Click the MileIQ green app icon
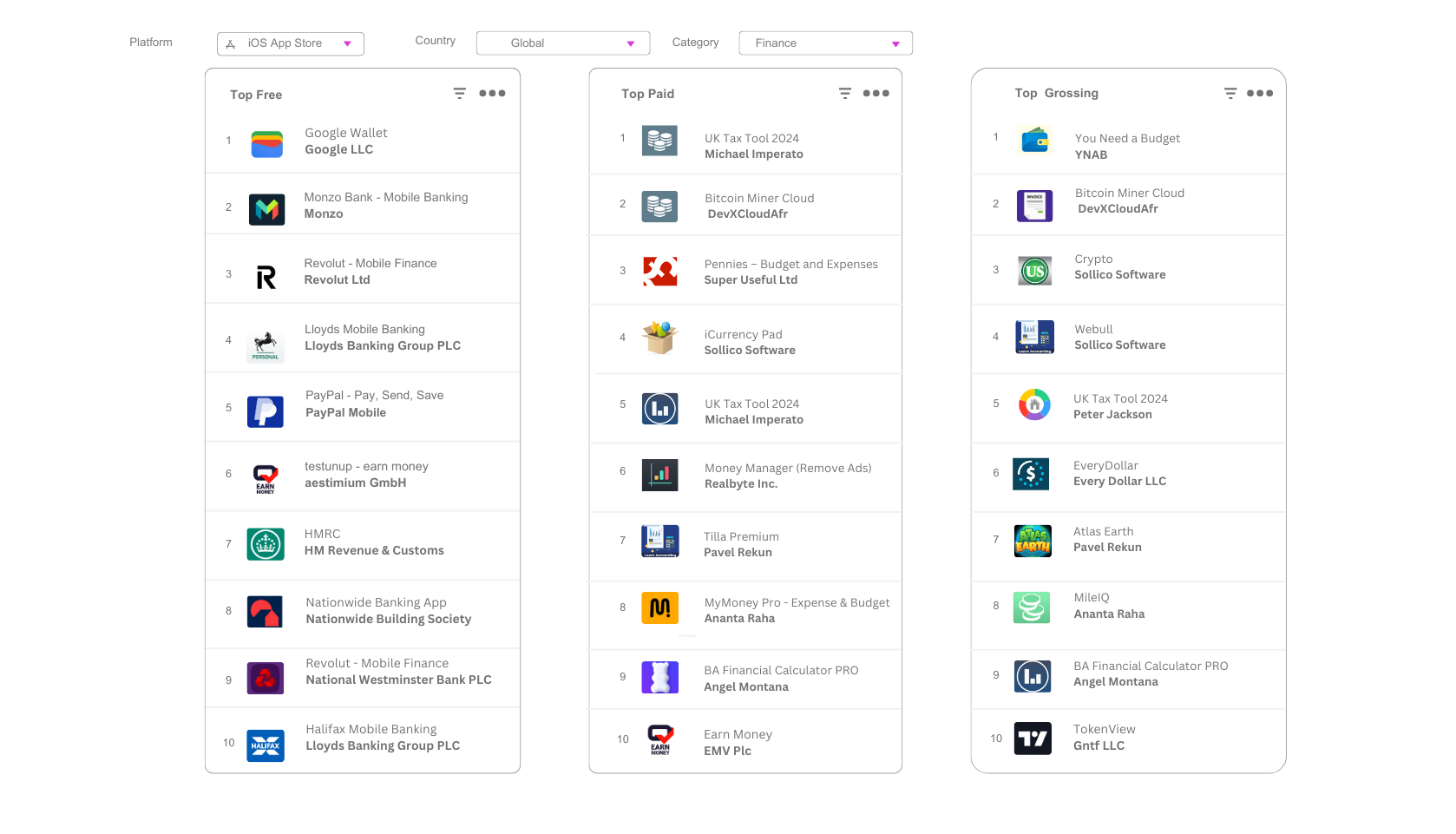This screenshot has width=1456, height=834. [x=1032, y=607]
